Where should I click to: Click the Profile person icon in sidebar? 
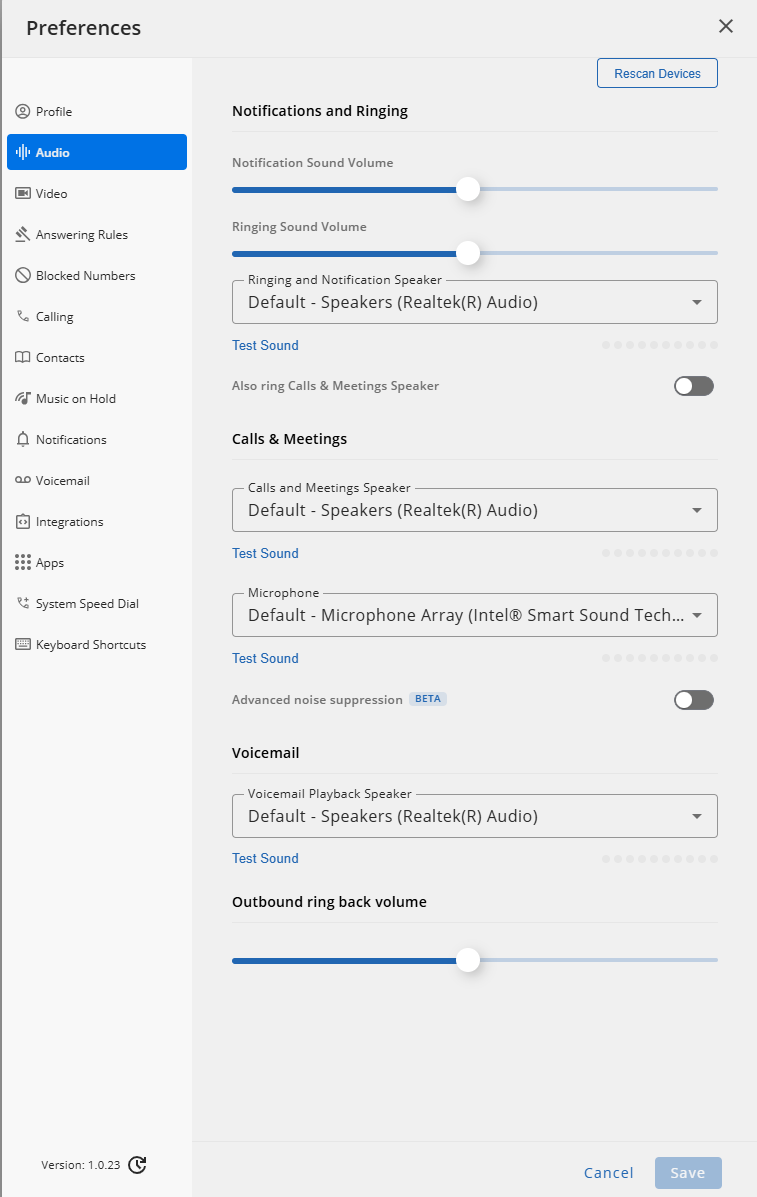point(23,111)
